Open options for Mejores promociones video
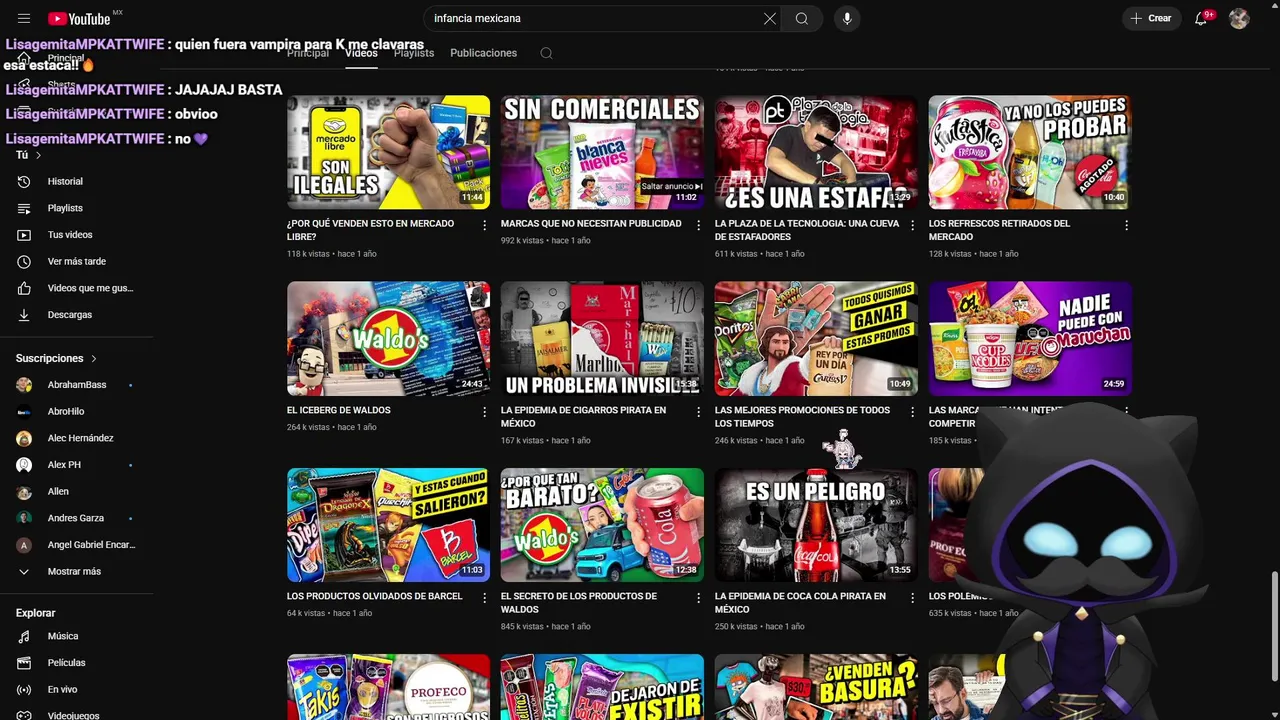 [912, 411]
